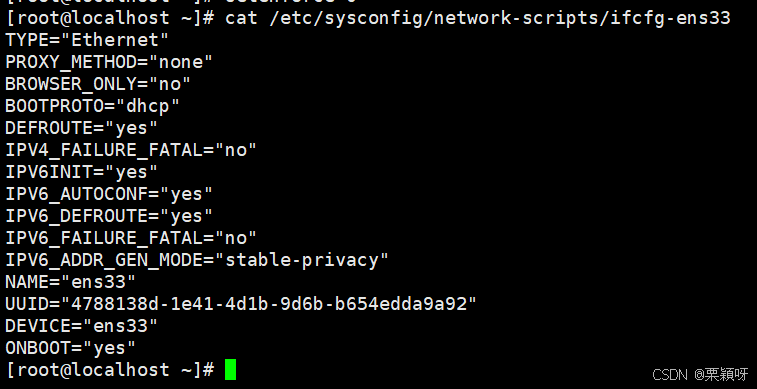The height and width of the screenshot is (389, 757).
Task: Click the NAME="ens33" line
Action: pyautogui.click(x=70, y=282)
